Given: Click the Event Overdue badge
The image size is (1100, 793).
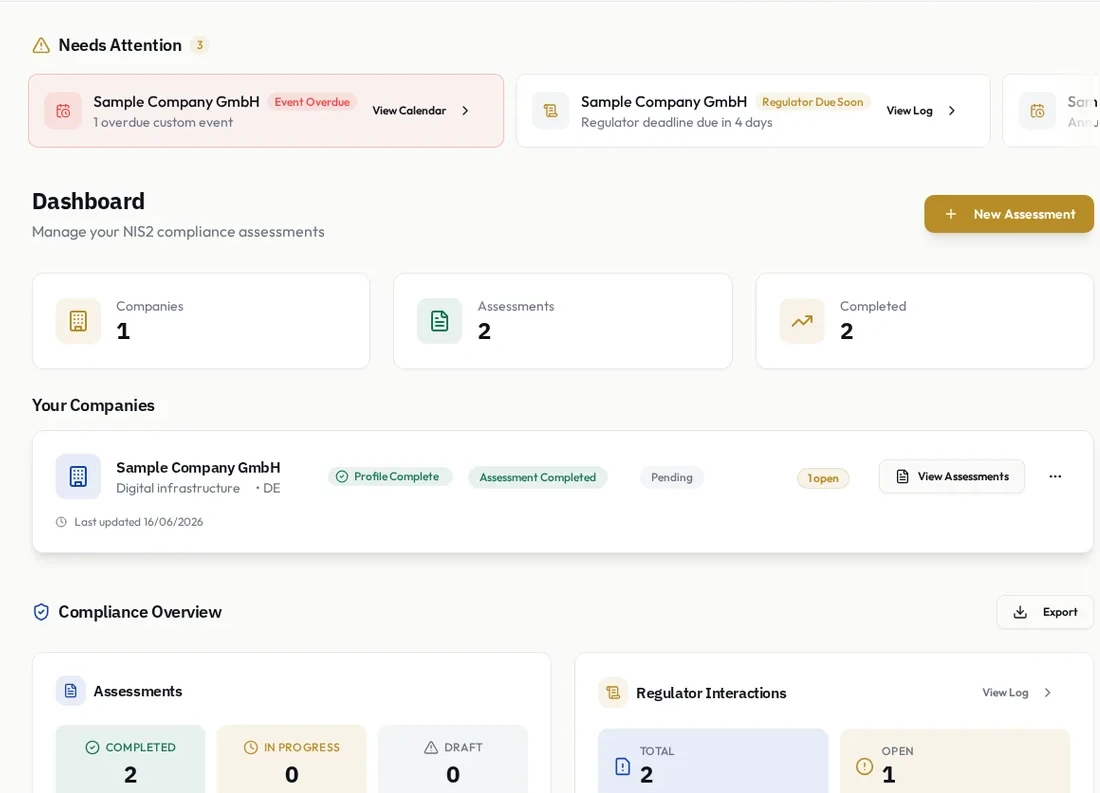Looking at the screenshot, I should pyautogui.click(x=311, y=102).
